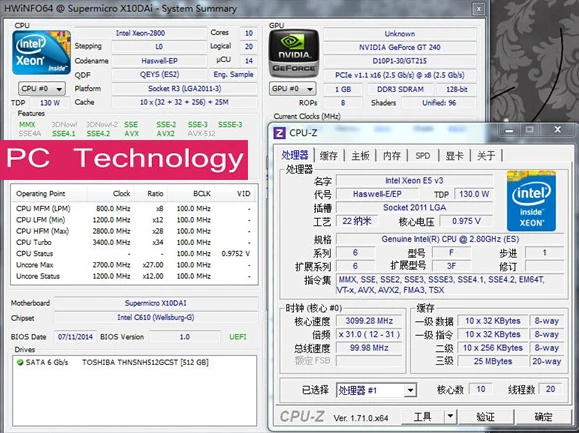
Task: Click the QEYS (ES2) QDF value
Action: [160, 75]
